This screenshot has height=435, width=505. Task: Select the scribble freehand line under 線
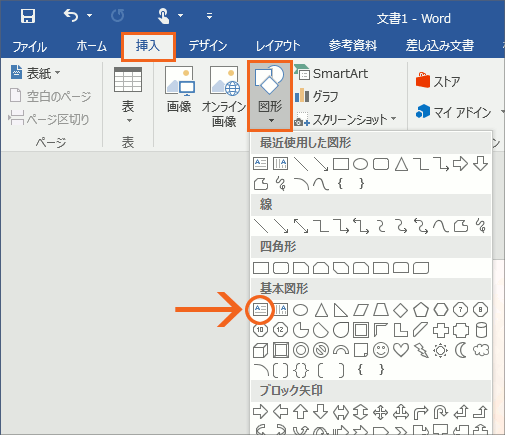[x=481, y=226]
